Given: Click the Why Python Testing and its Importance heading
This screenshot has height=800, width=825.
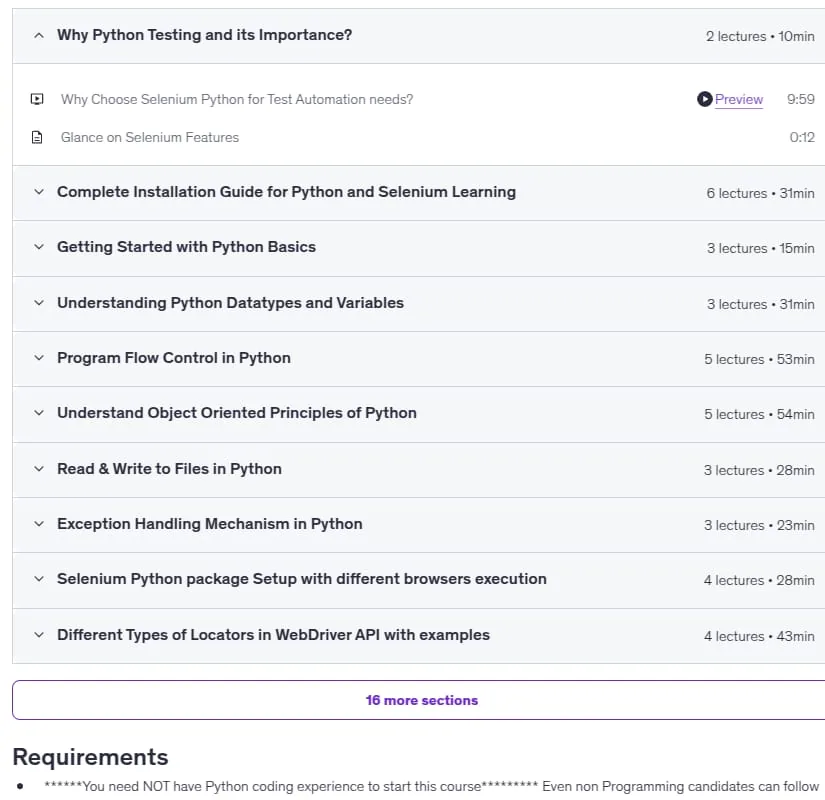Looking at the screenshot, I should 204,35.
